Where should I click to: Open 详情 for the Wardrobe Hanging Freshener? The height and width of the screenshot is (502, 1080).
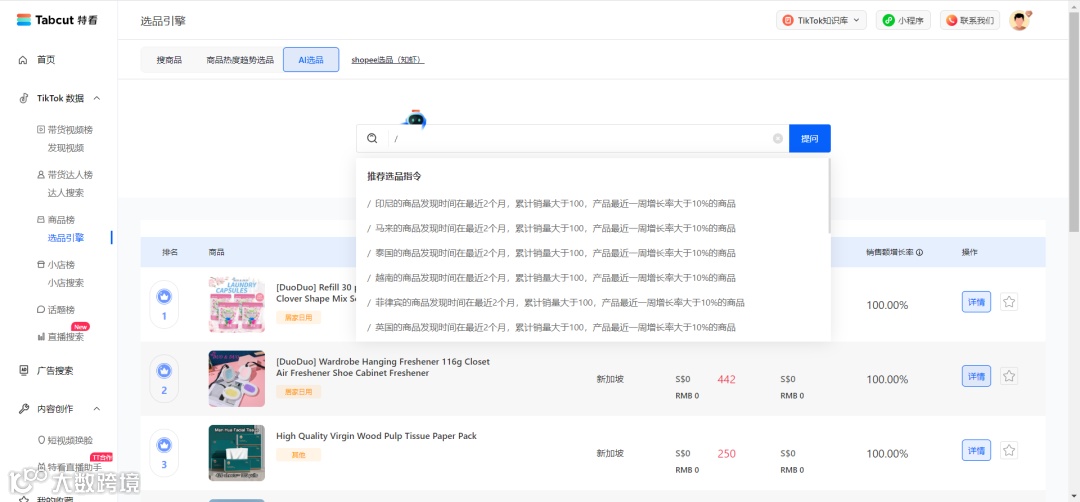(x=976, y=376)
